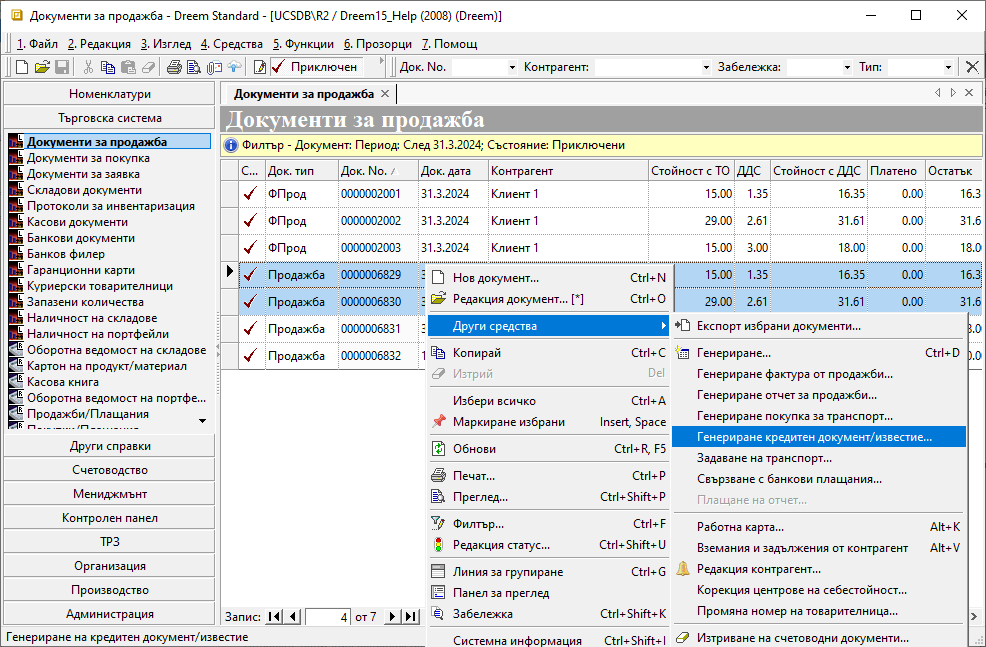The image size is (986, 647).
Task: Open the Средства menu in menu bar
Action: tap(232, 44)
